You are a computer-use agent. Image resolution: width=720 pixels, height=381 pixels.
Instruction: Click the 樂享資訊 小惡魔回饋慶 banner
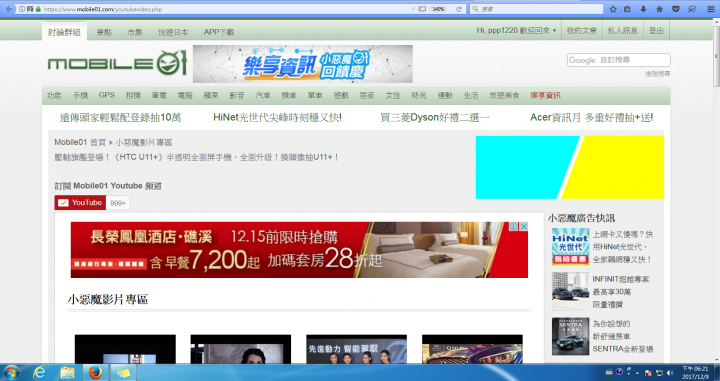pos(303,64)
